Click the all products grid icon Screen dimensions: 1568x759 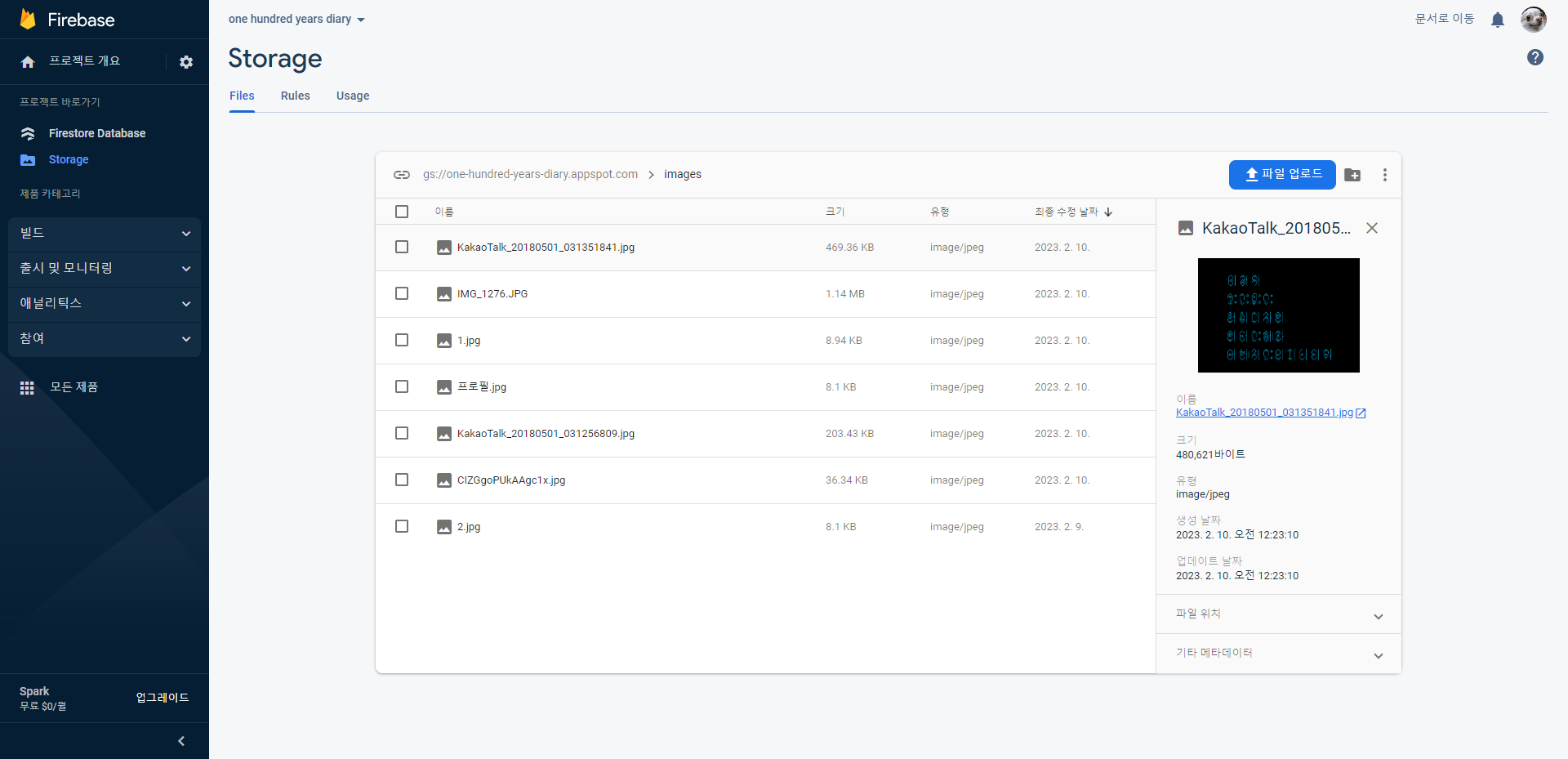[27, 388]
